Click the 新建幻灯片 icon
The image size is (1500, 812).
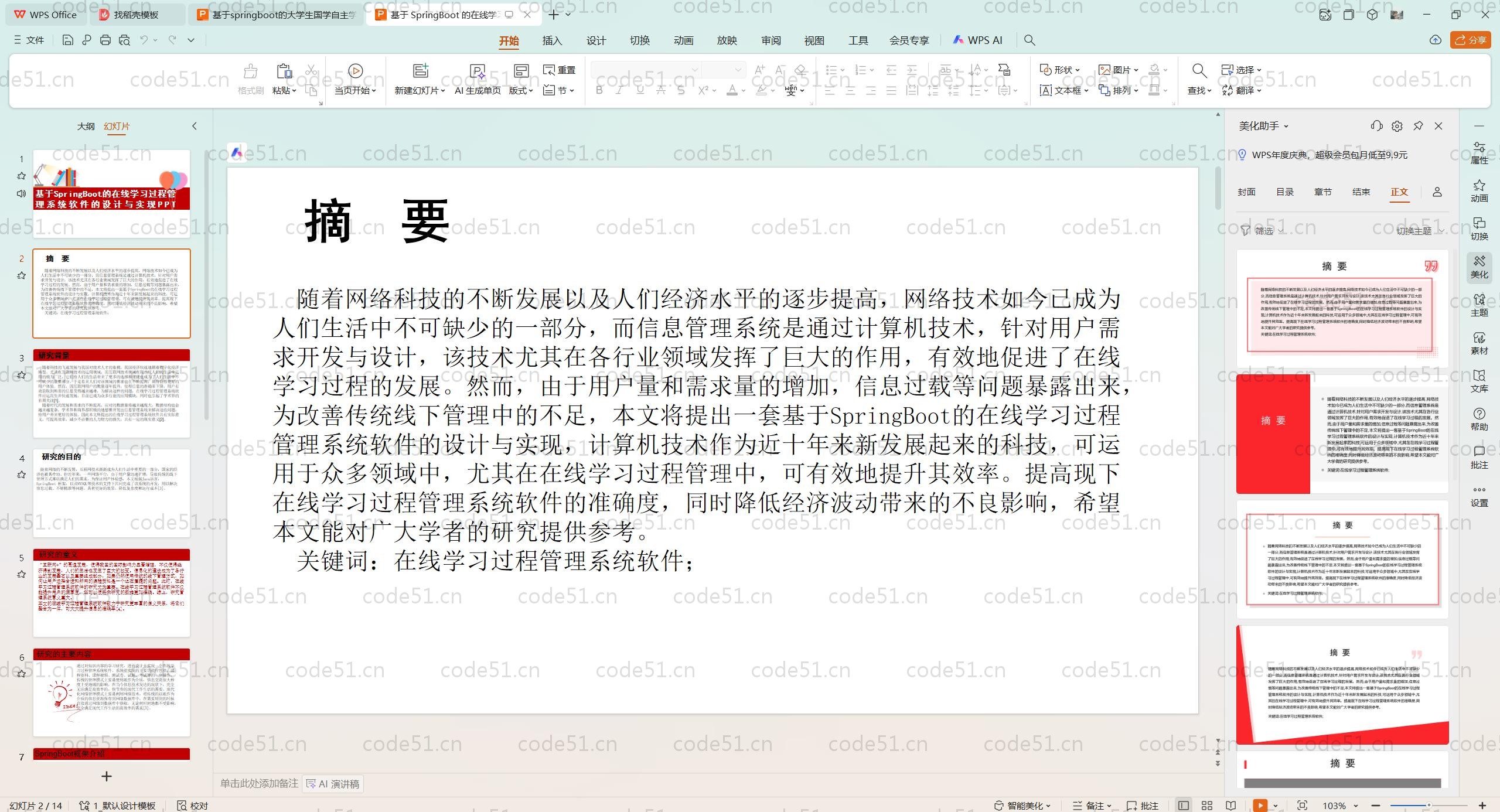420,71
